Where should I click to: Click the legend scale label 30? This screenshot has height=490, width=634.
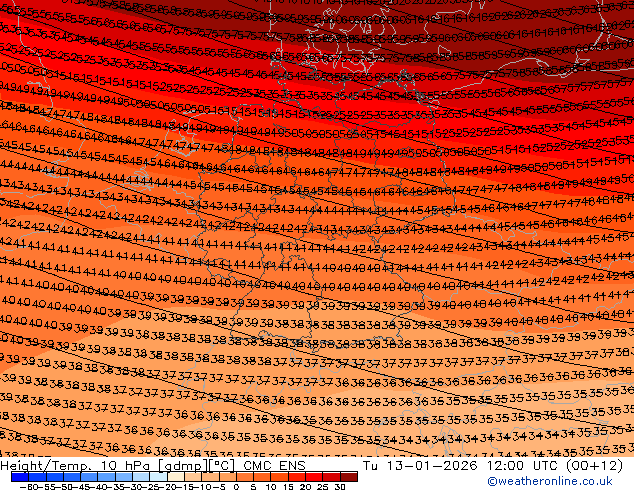tap(340, 487)
